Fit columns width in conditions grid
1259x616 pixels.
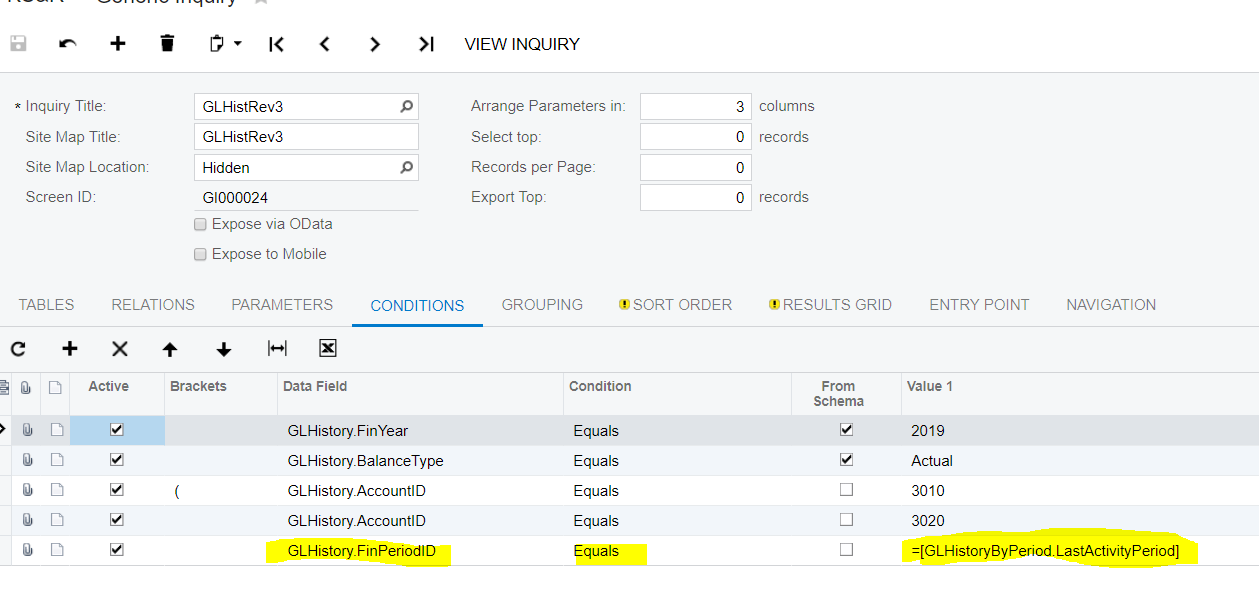pos(277,348)
